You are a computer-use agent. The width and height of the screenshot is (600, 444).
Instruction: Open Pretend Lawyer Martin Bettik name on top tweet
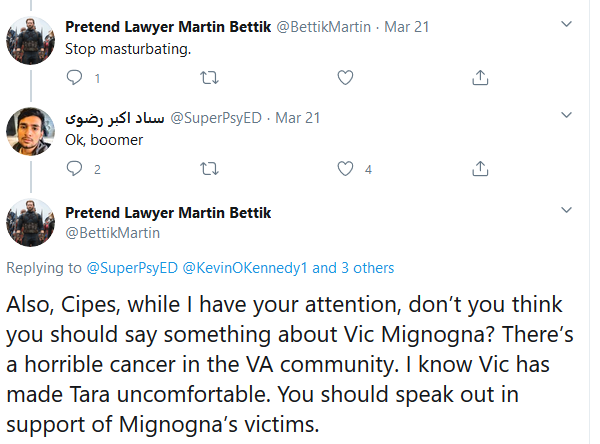168,27
